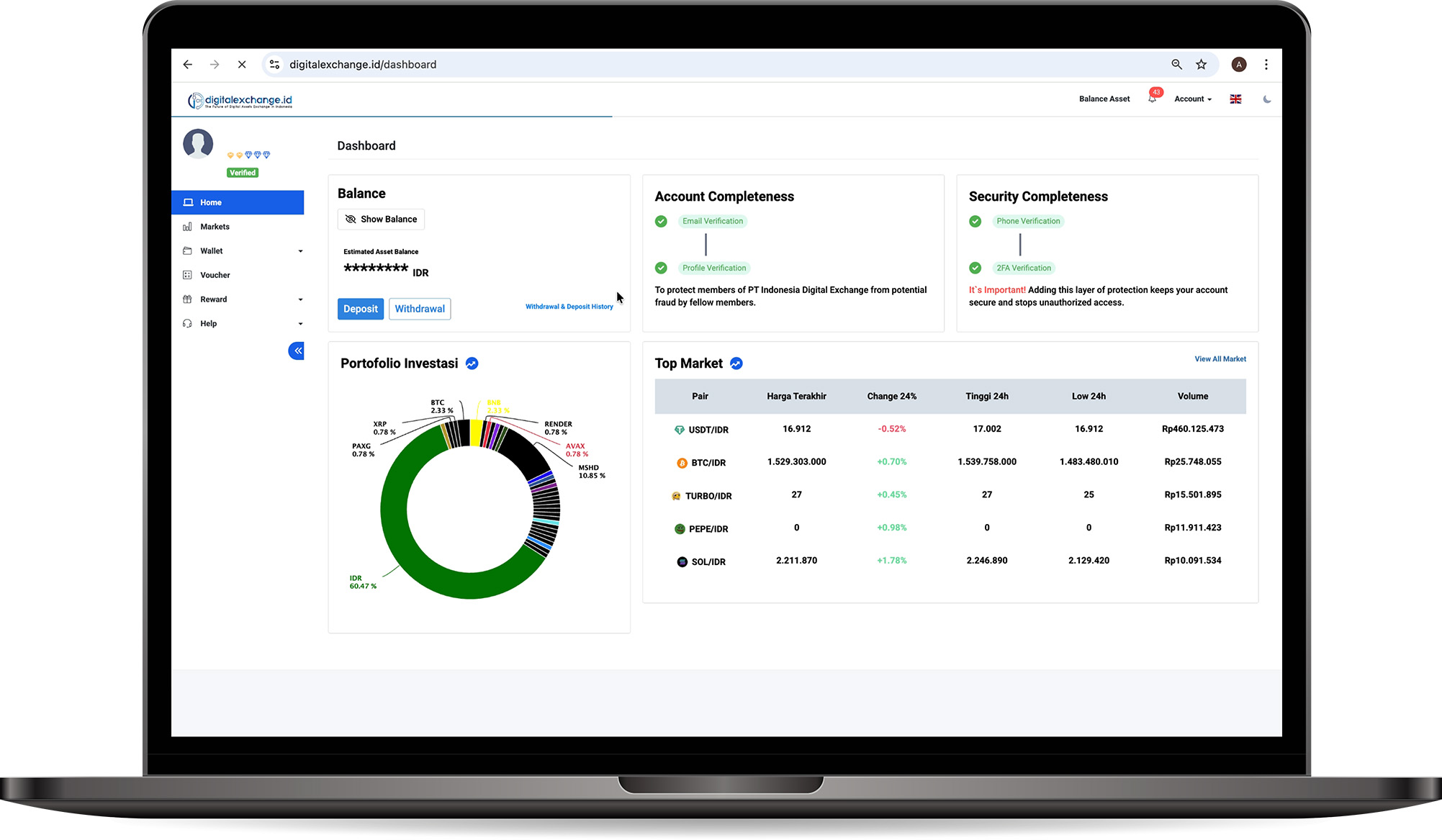This screenshot has height=840, width=1442.
Task: Click the browser zoom magnifier icon
Action: (1176, 65)
